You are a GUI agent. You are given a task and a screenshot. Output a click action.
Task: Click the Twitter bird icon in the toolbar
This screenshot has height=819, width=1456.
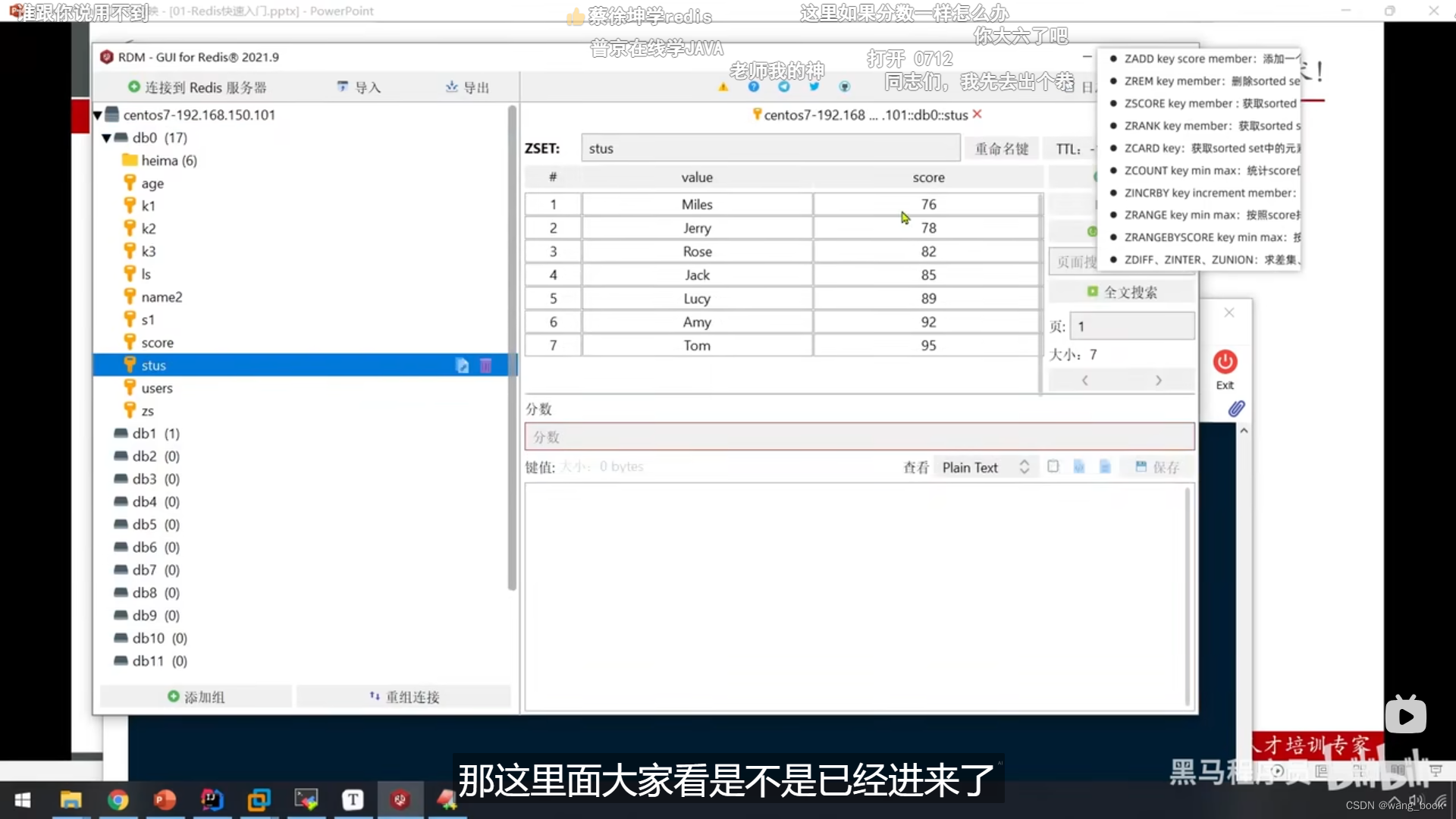pyautogui.click(x=814, y=86)
